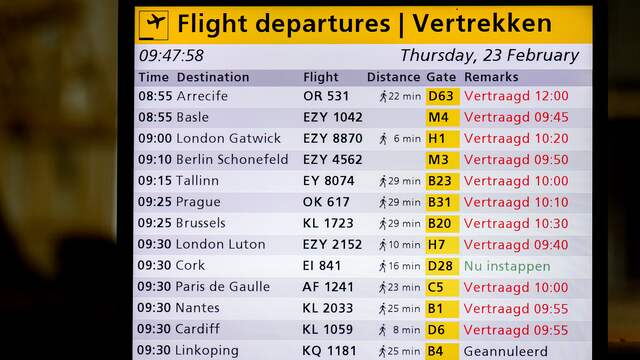Click the Remarks column header
The height and width of the screenshot is (360, 640).
(491, 77)
